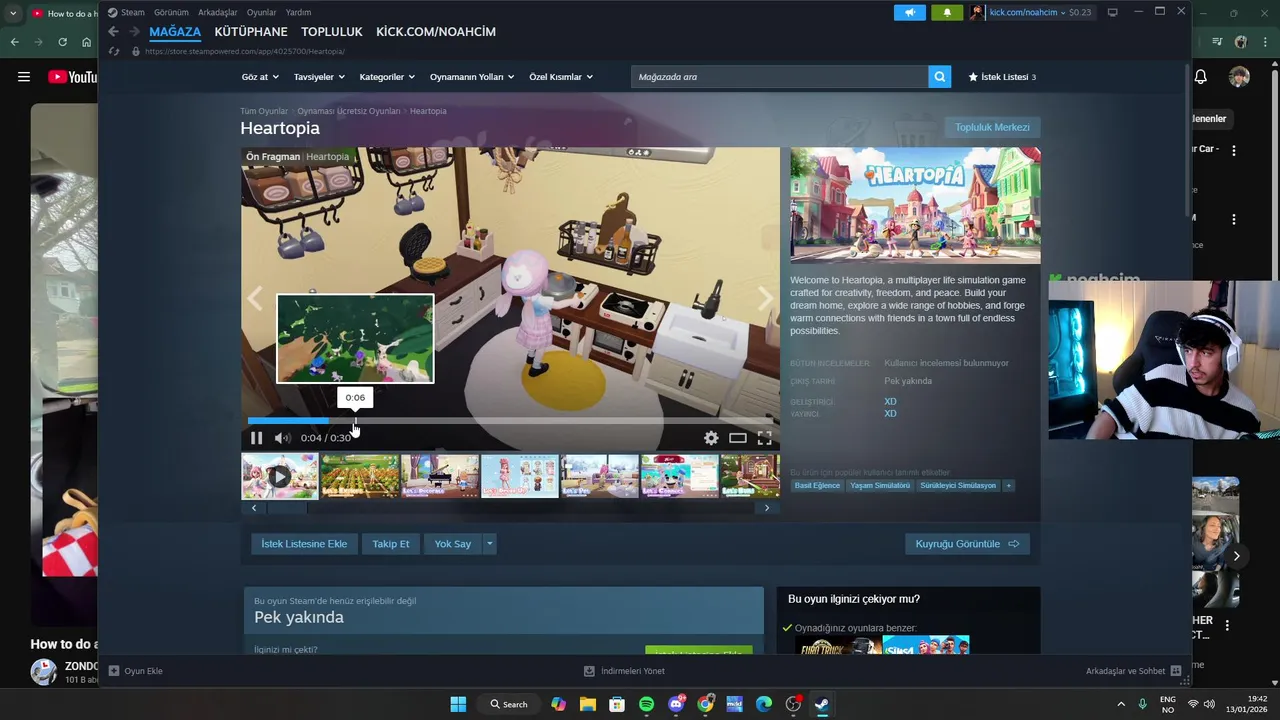Open the Arkadaşlar menu
Screen dimensions: 1280x720
[217, 13]
